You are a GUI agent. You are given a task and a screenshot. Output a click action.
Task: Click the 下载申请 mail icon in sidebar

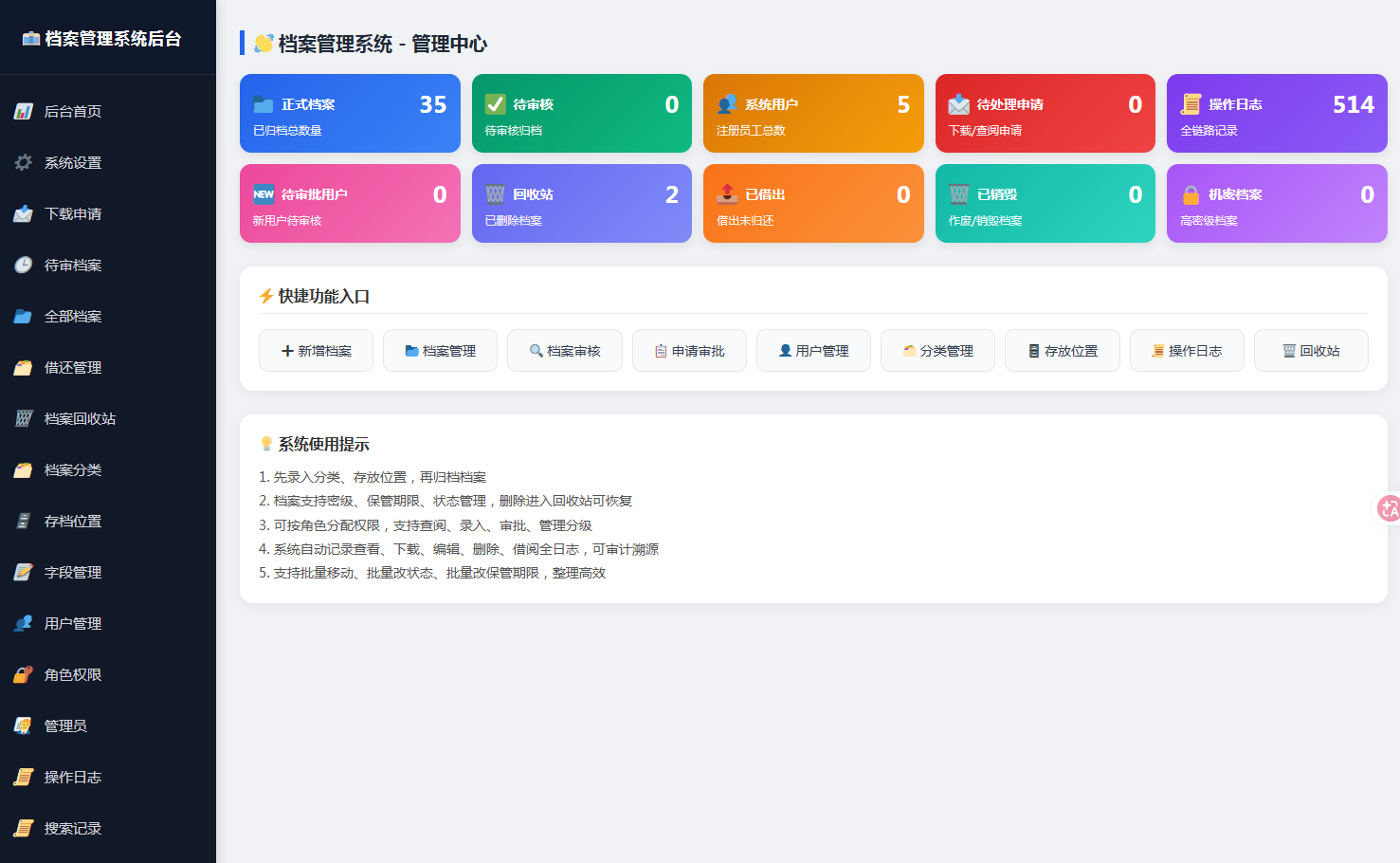24,213
